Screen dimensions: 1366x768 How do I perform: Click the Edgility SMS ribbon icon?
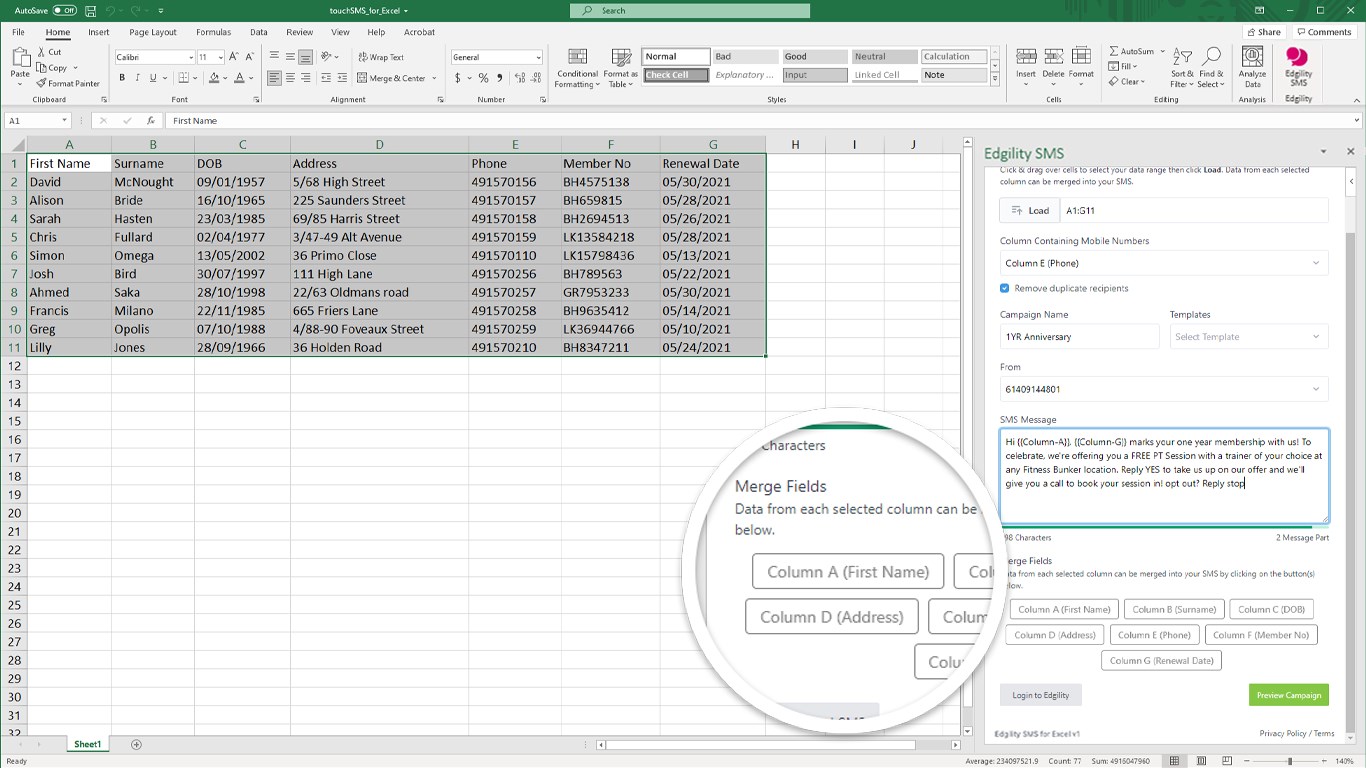(x=1298, y=66)
